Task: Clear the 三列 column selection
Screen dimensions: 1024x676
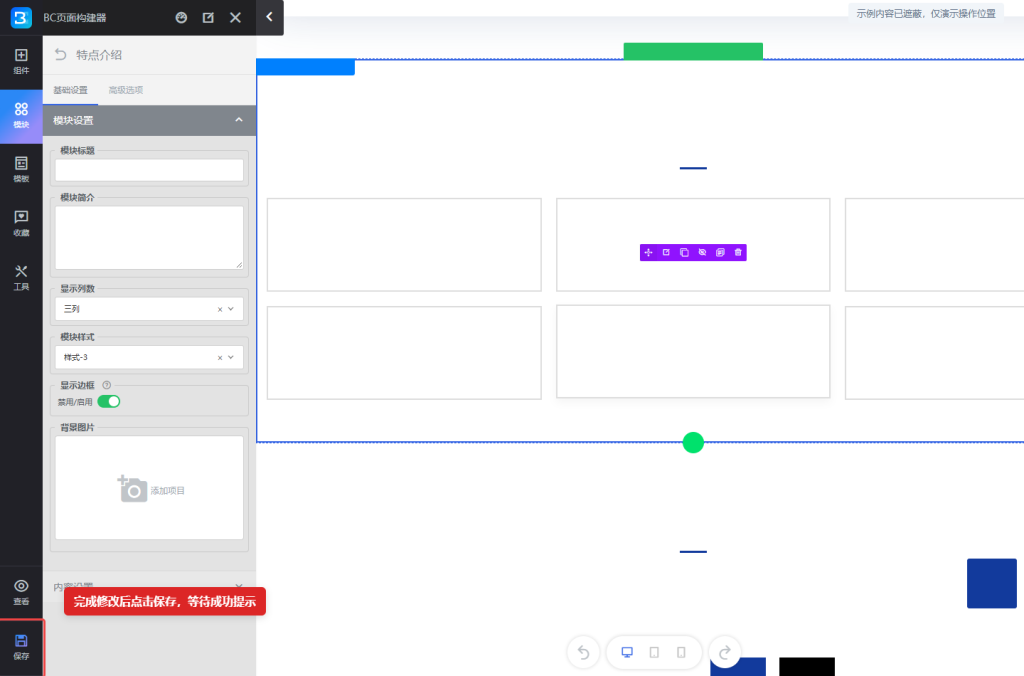Action: (x=219, y=310)
